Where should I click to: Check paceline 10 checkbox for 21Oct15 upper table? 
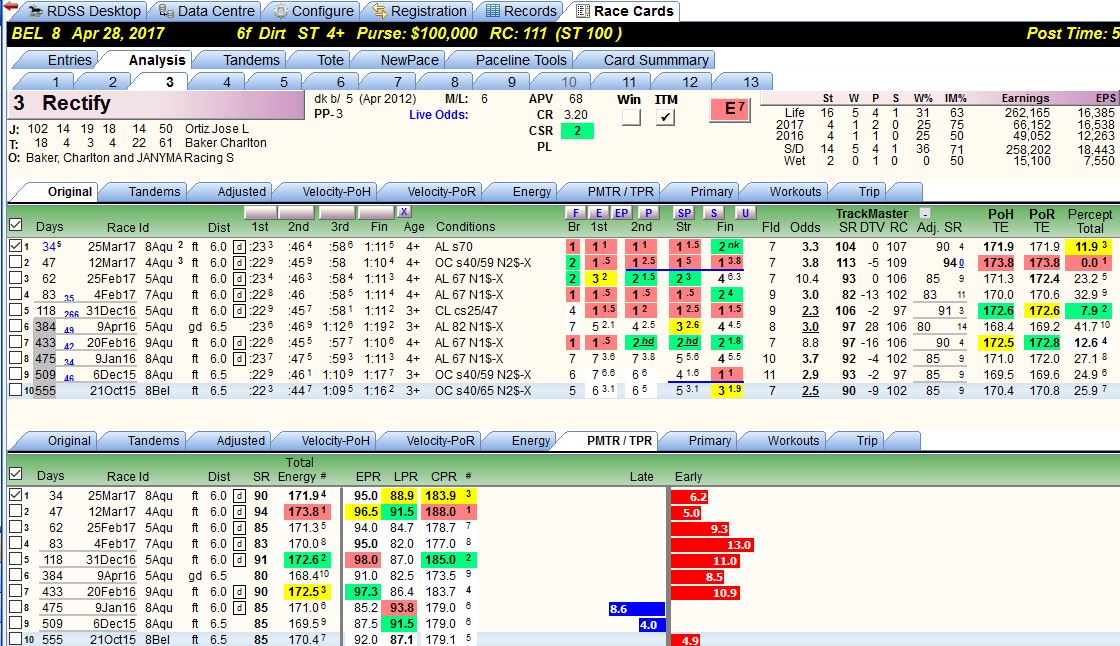(16, 390)
